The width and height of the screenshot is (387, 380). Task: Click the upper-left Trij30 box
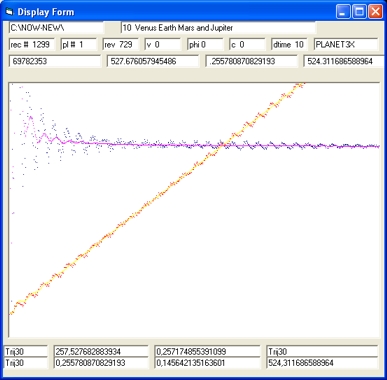point(26,351)
